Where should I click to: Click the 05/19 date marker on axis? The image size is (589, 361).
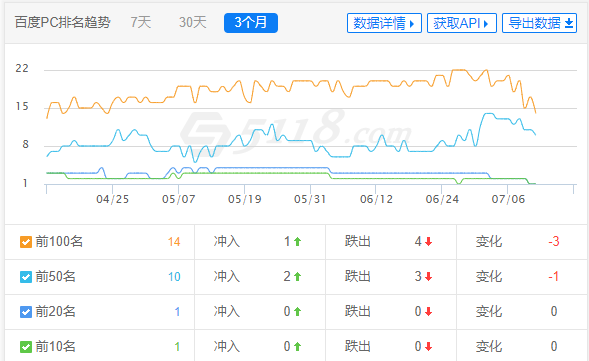(245, 199)
